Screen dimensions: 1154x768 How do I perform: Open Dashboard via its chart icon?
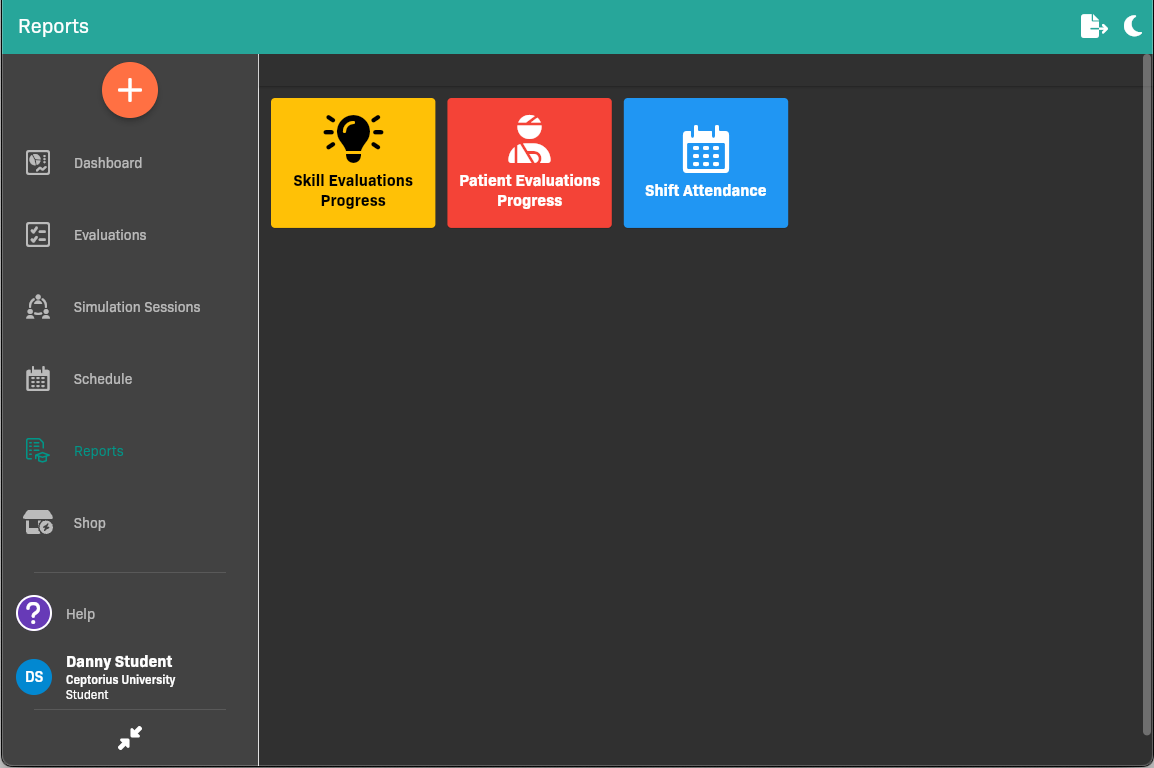pos(38,163)
